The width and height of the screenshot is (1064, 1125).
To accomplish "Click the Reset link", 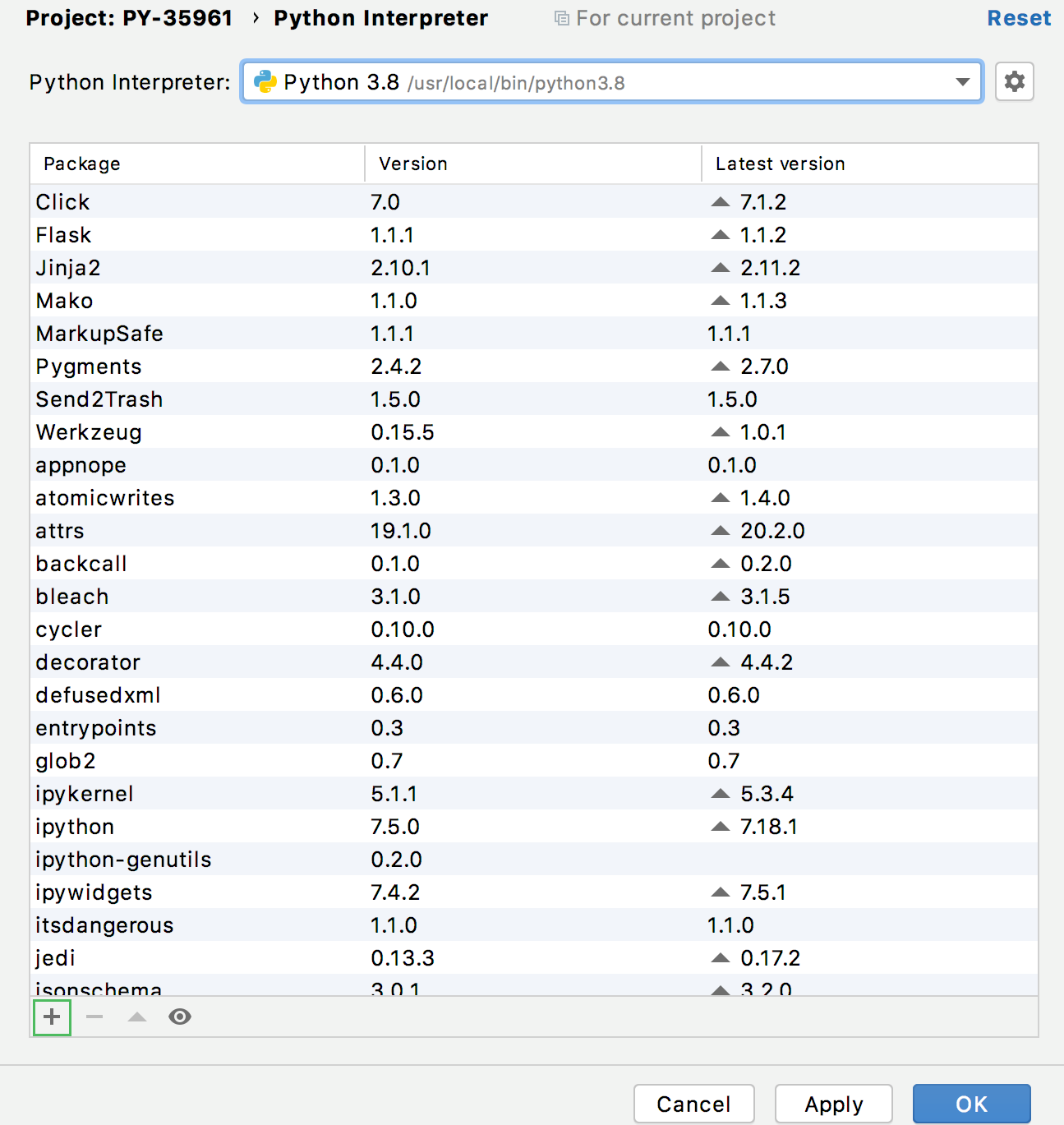I will pyautogui.click(x=1019, y=17).
